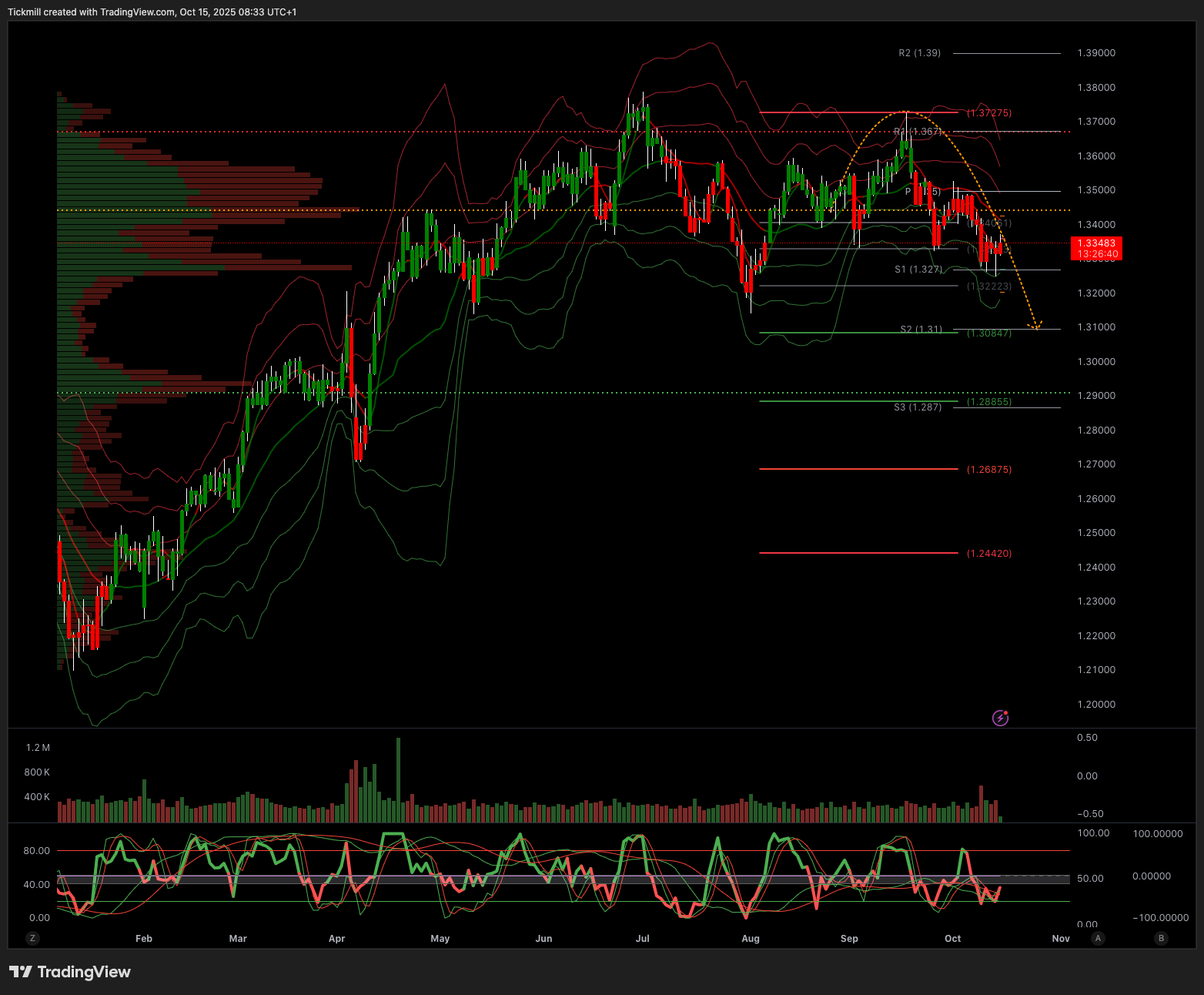Click the orange arrowhead at curve's end
Image resolution: width=1204 pixels, height=995 pixels.
(x=1038, y=326)
